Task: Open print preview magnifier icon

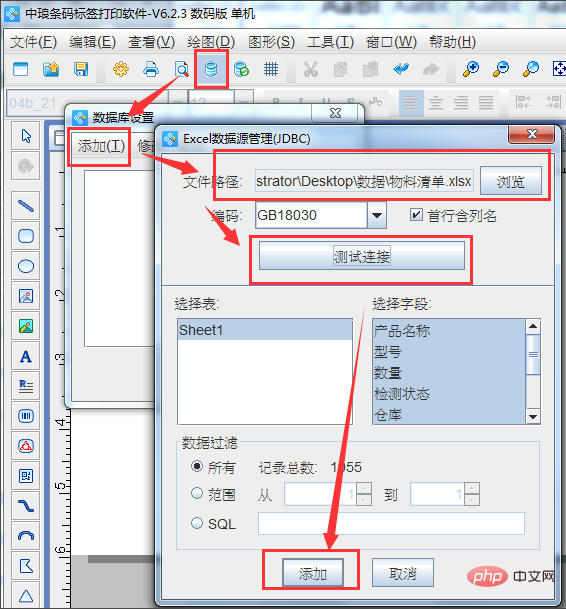Action: click(x=181, y=70)
